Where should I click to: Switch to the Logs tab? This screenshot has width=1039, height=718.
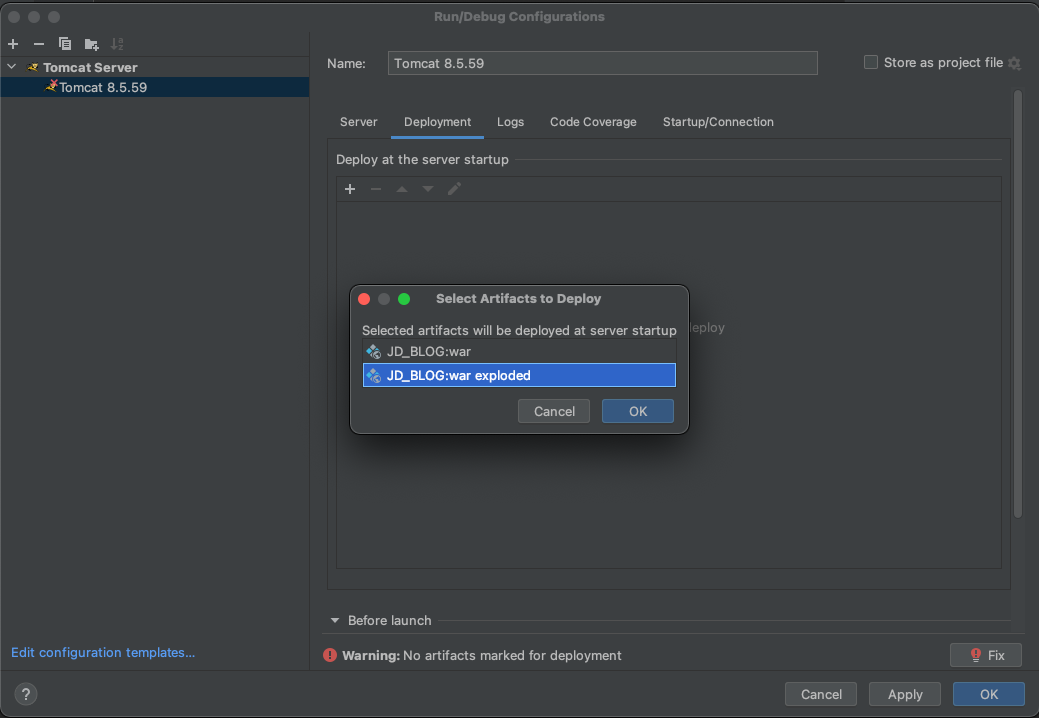coord(510,122)
